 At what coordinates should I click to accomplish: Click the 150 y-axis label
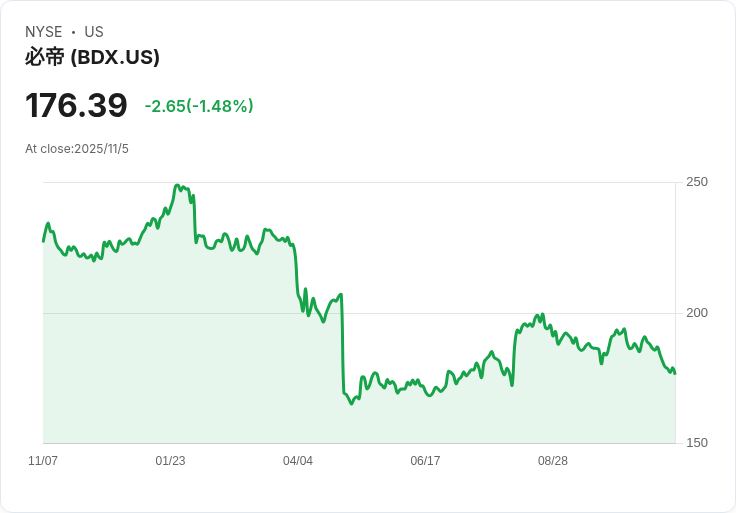pyautogui.click(x=696, y=443)
